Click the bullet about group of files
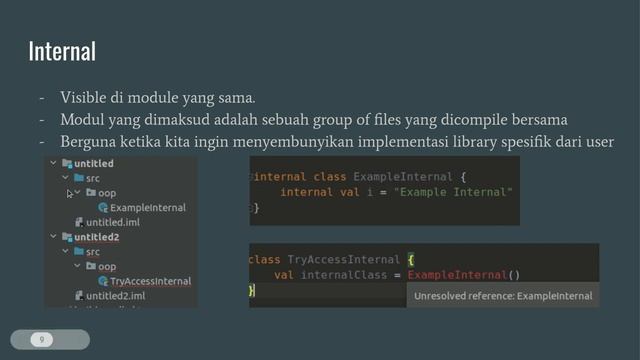 (314, 120)
